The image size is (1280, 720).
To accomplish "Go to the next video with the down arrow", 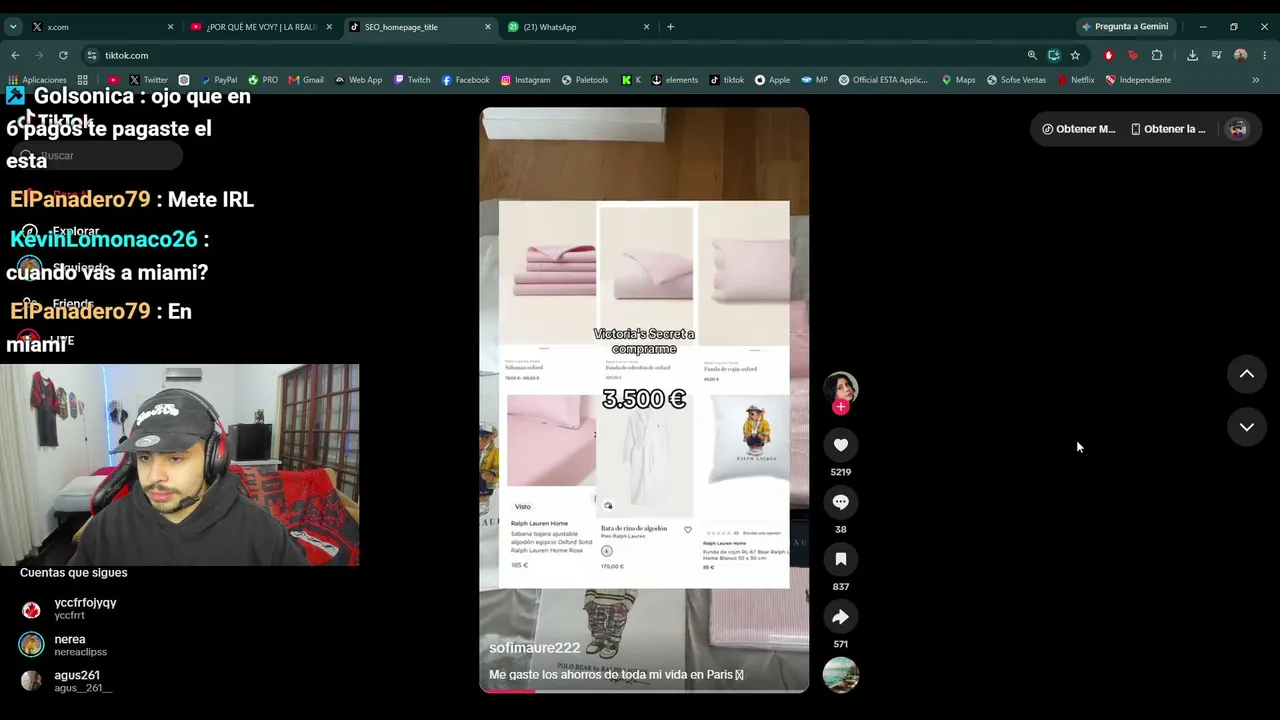I will (x=1247, y=427).
